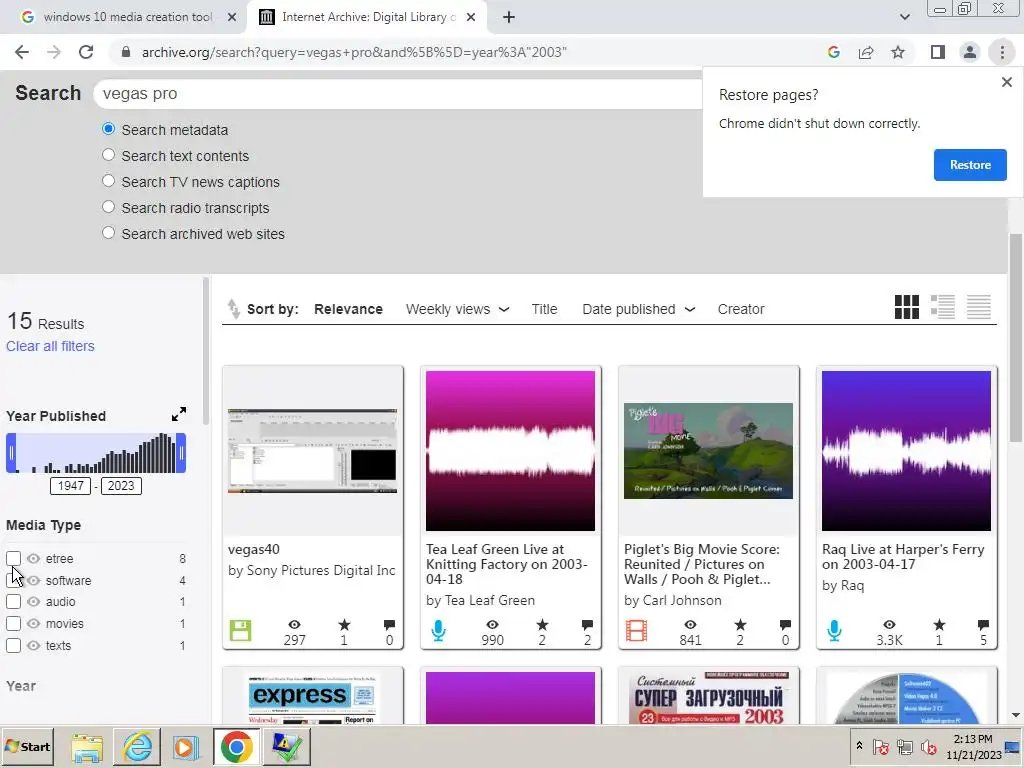Switch to compact list view icon
The image size is (1024, 768).
click(978, 307)
